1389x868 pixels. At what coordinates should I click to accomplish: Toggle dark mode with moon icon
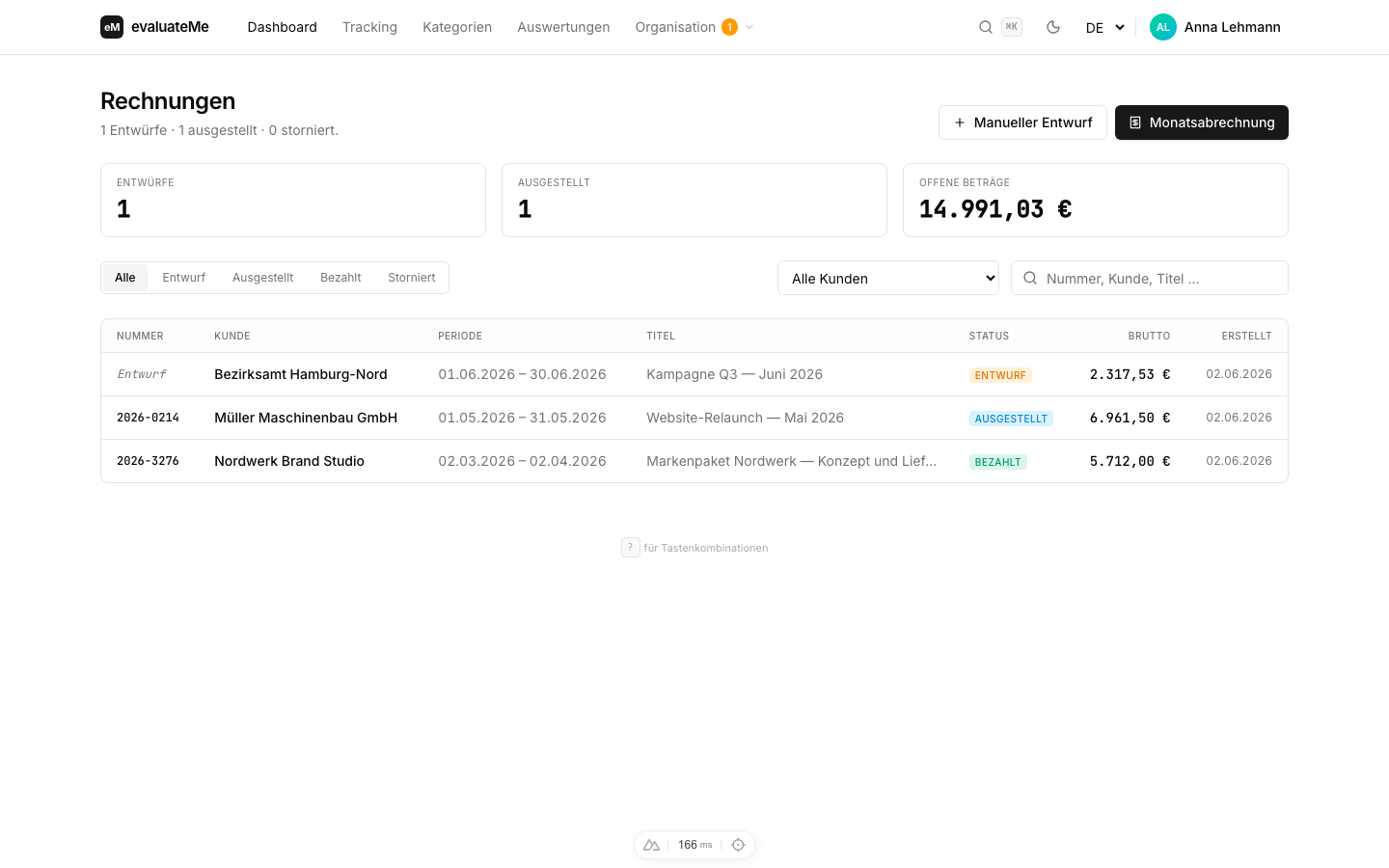tap(1053, 27)
